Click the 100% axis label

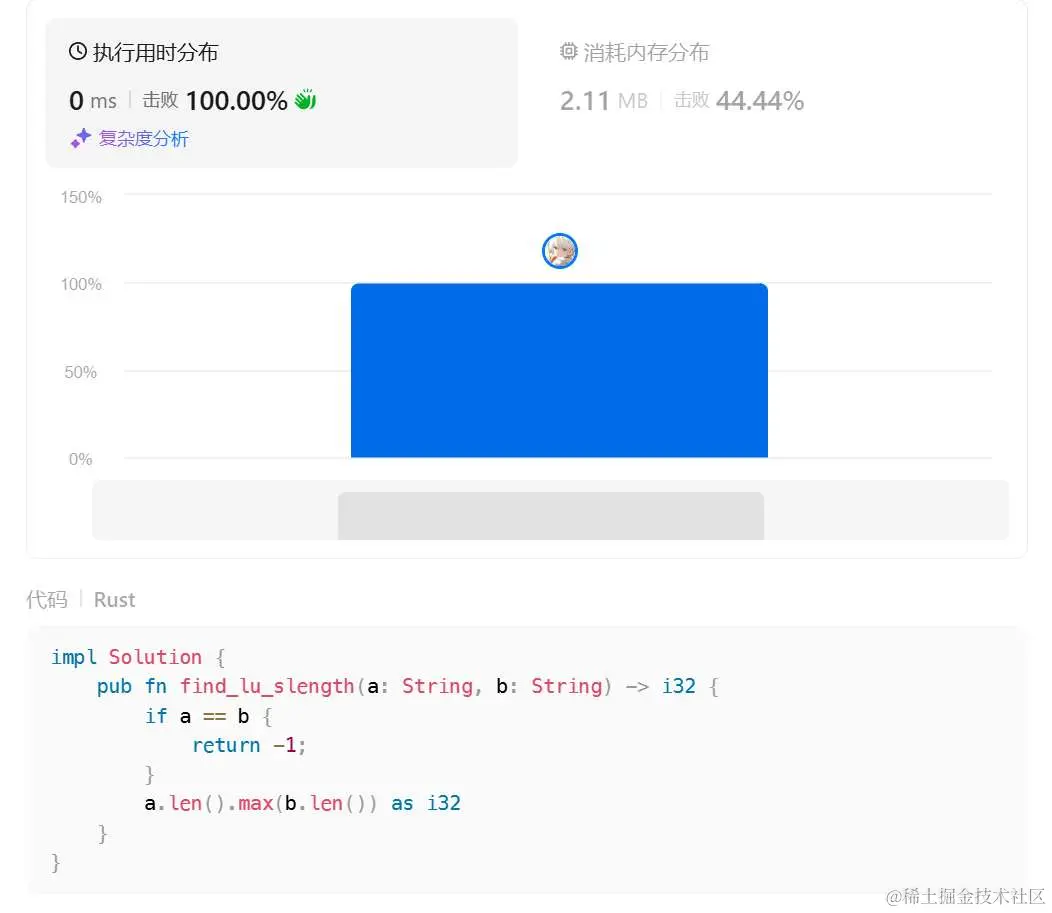click(81, 284)
